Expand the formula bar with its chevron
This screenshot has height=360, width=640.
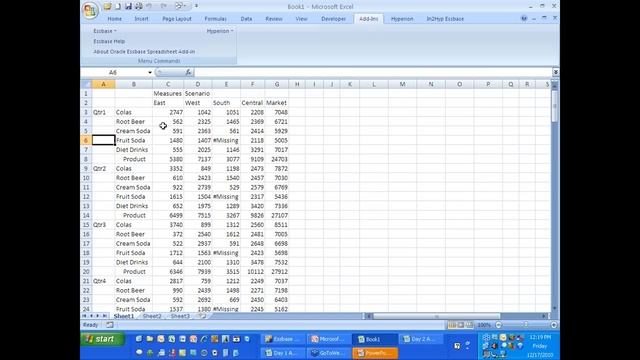pyautogui.click(x=556, y=72)
